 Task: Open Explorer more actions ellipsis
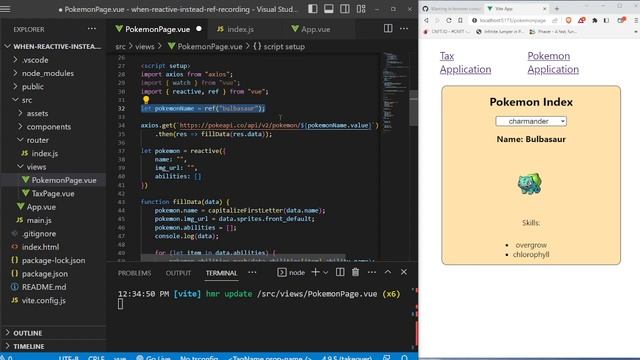pos(92,29)
